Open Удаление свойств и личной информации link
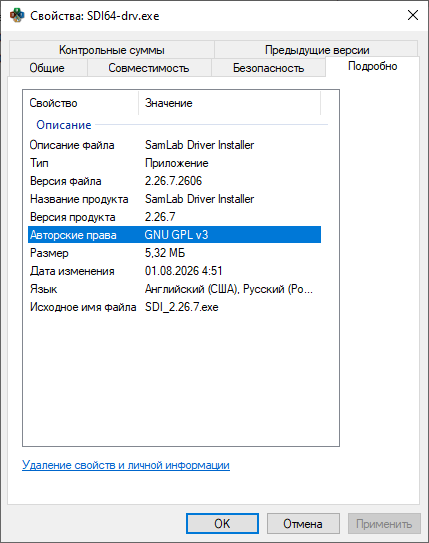This screenshot has height=543, width=429. pos(126,465)
